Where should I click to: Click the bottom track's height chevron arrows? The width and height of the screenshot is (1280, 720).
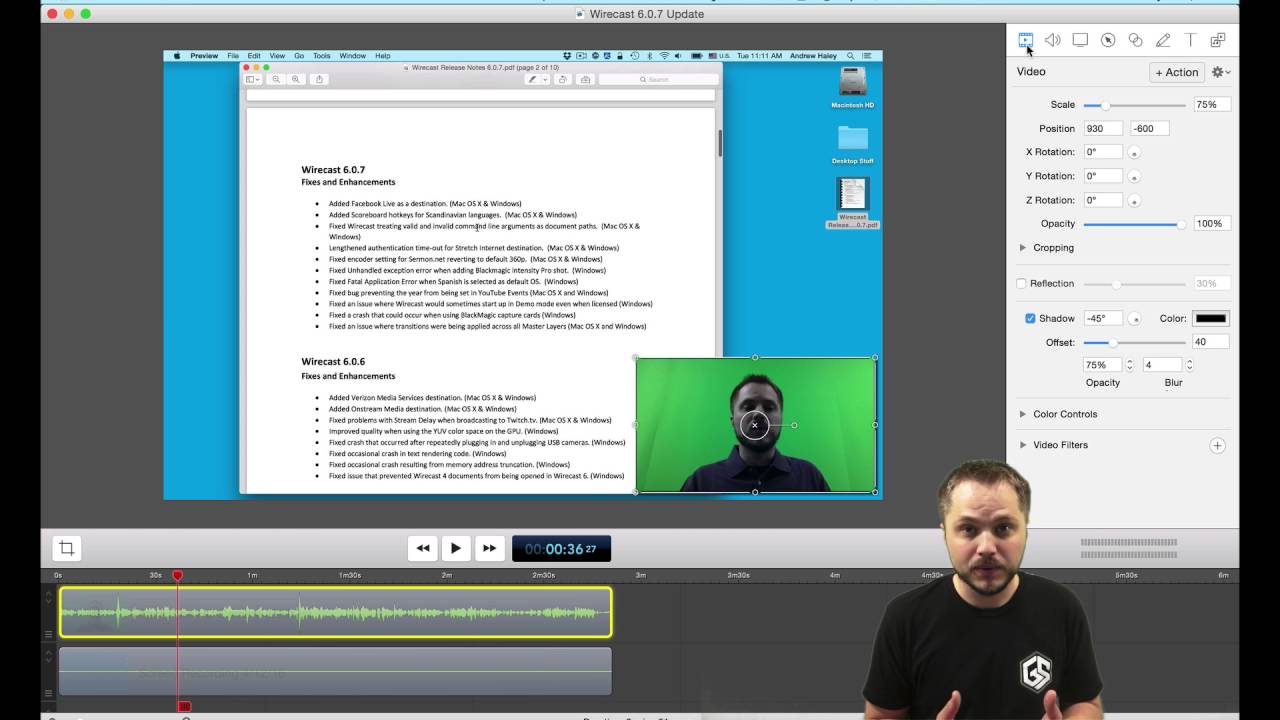48,656
